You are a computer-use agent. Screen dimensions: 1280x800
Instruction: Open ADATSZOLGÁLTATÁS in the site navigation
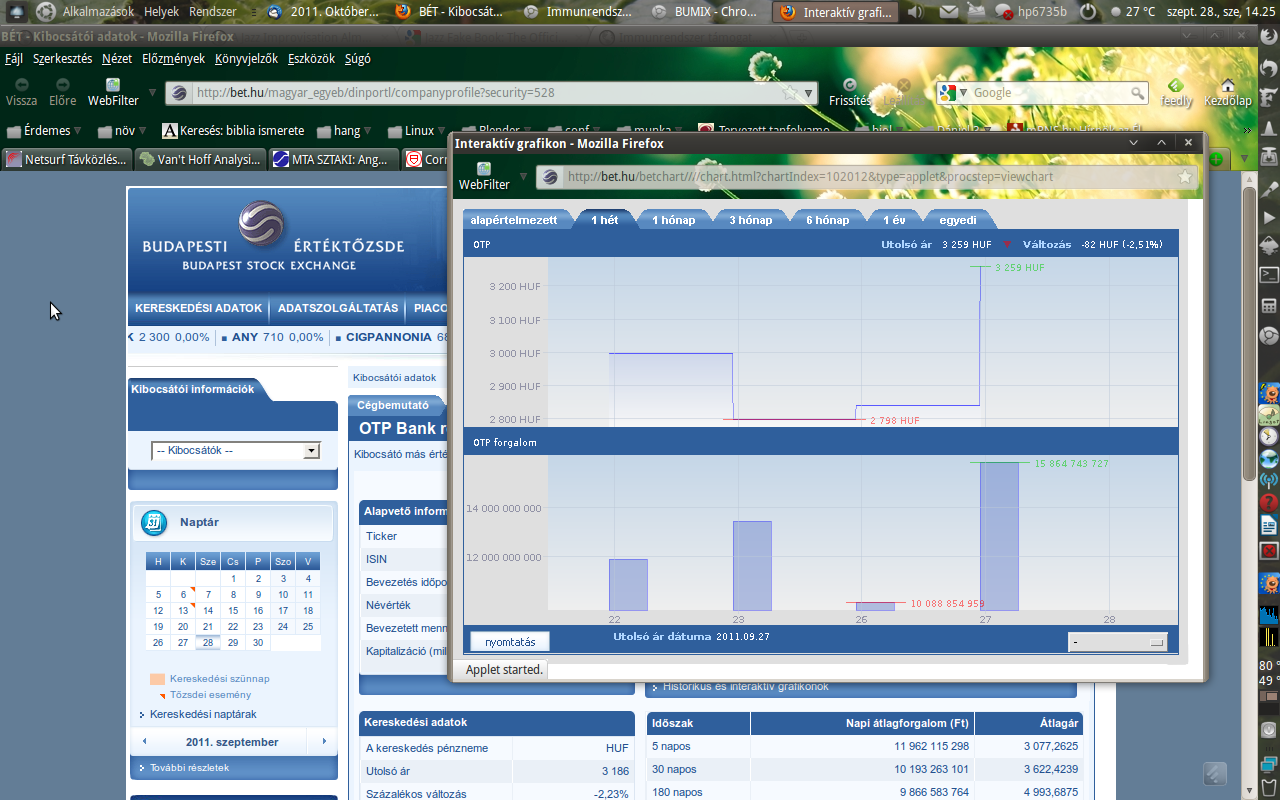(x=338, y=308)
